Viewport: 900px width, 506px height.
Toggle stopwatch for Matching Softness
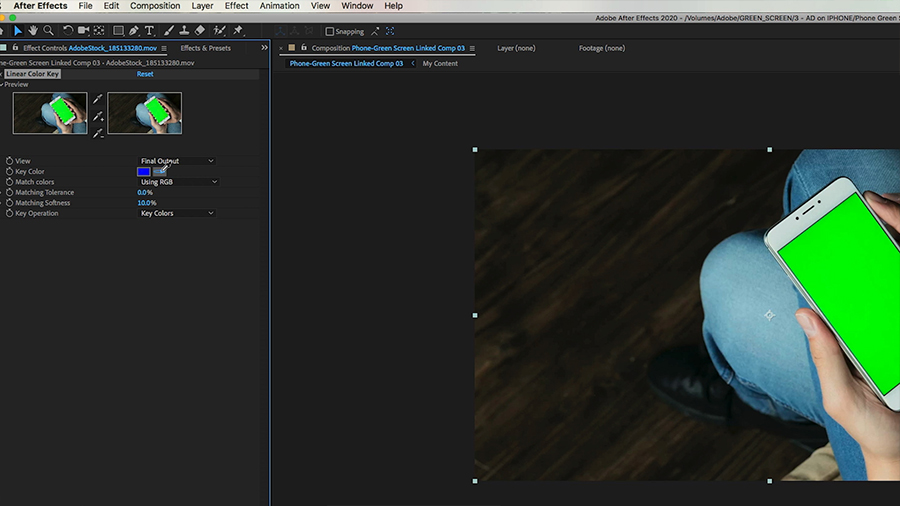tap(9, 203)
